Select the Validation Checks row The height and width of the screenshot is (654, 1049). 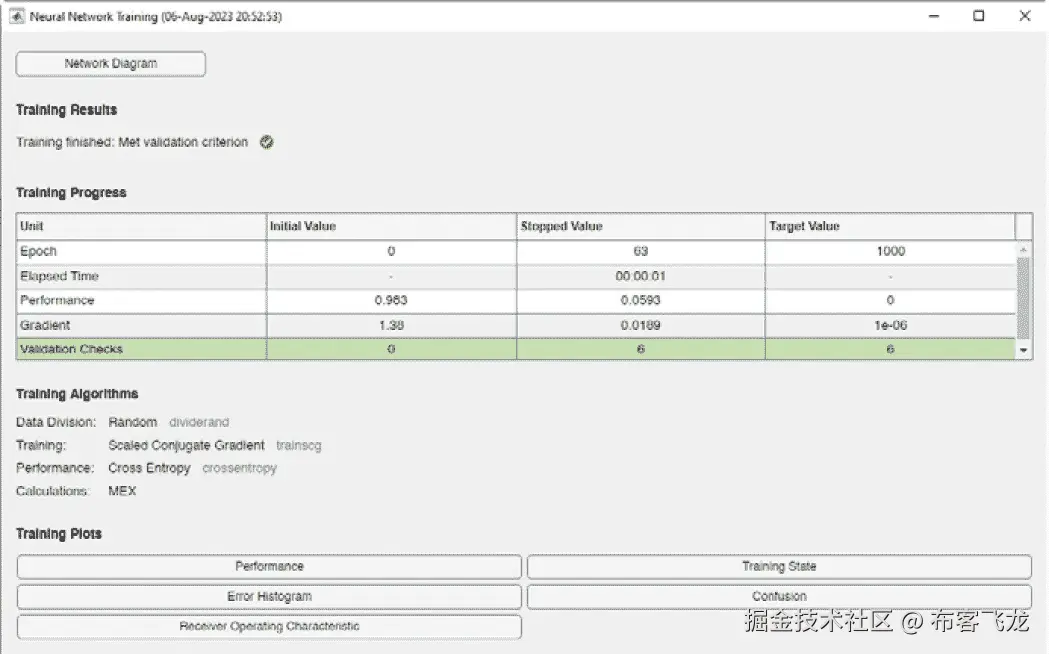point(140,350)
